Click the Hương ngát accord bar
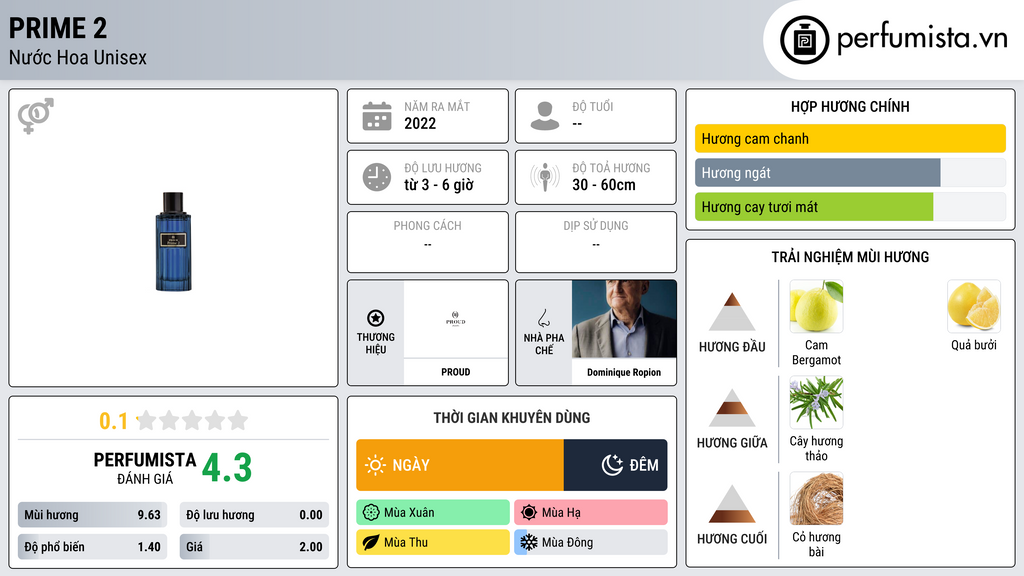 [x=850, y=173]
